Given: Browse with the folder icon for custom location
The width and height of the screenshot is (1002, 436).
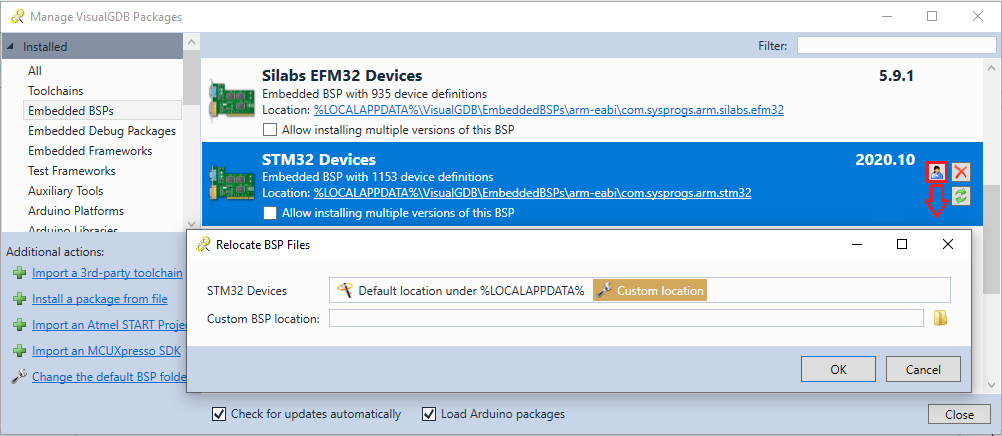Looking at the screenshot, I should (940, 318).
